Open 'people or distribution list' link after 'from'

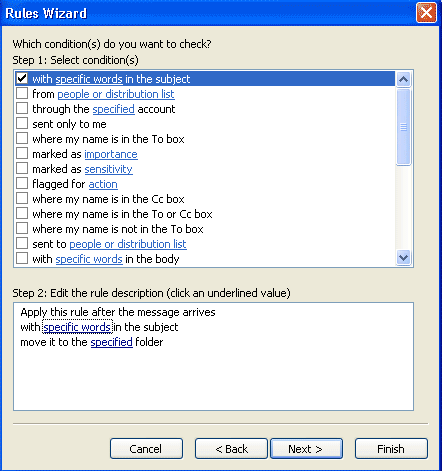coord(116,94)
